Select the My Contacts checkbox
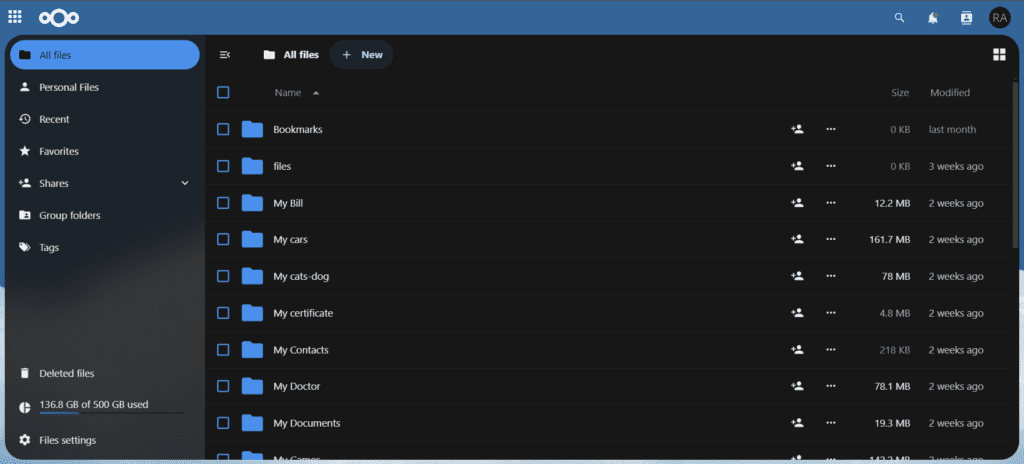Screen dimensions: 1024x464 pyautogui.click(x=223, y=350)
